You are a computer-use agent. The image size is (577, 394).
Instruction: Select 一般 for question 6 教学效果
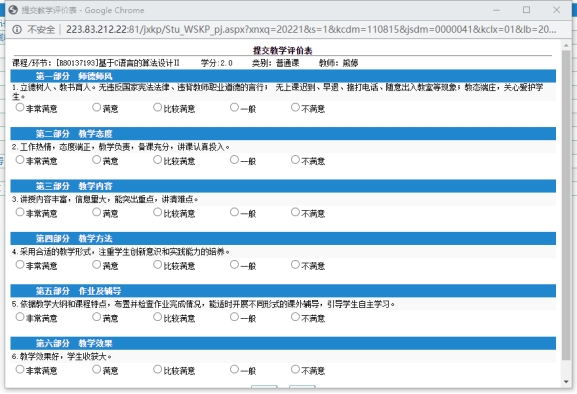pos(234,369)
